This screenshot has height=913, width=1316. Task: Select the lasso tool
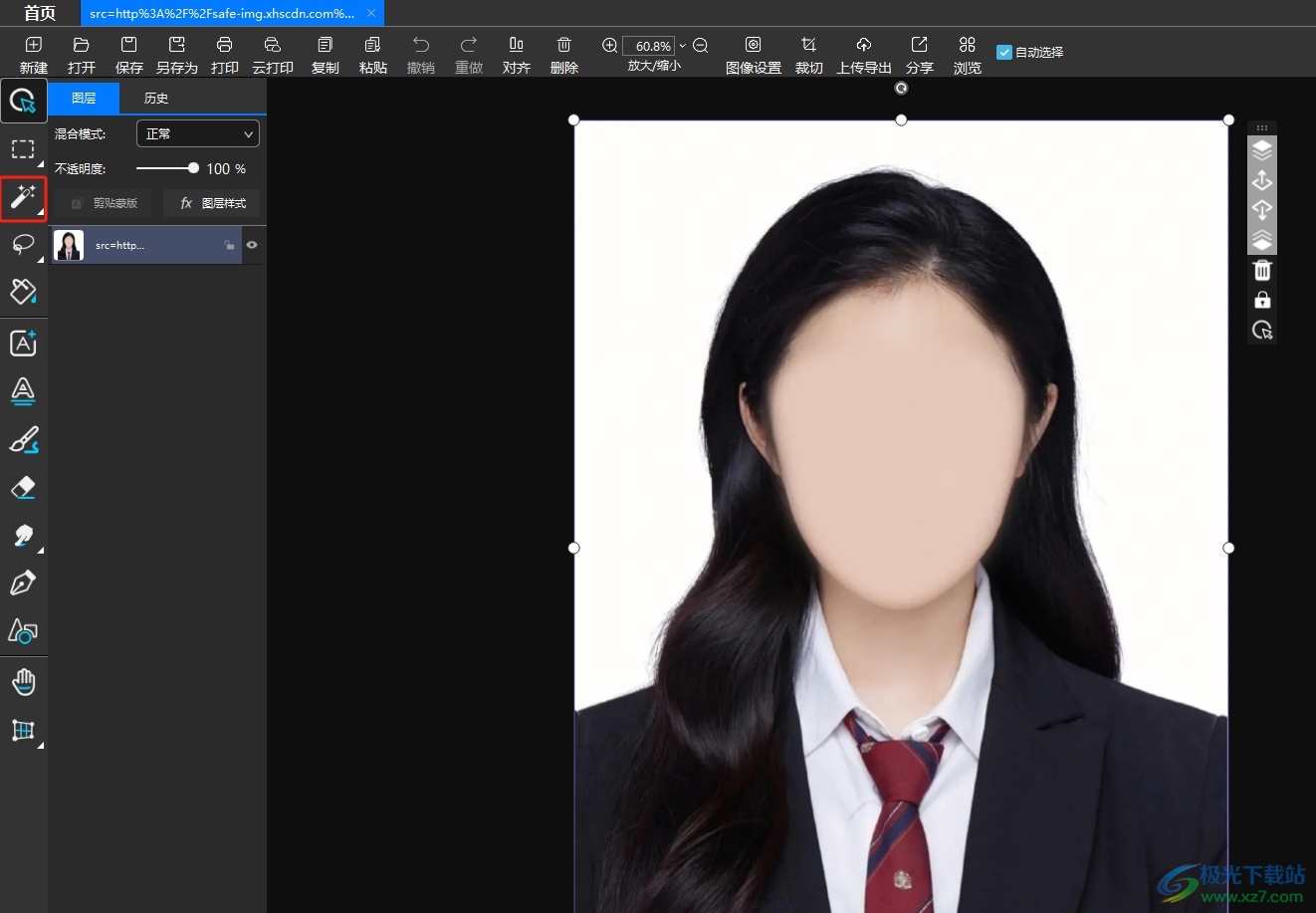23,245
